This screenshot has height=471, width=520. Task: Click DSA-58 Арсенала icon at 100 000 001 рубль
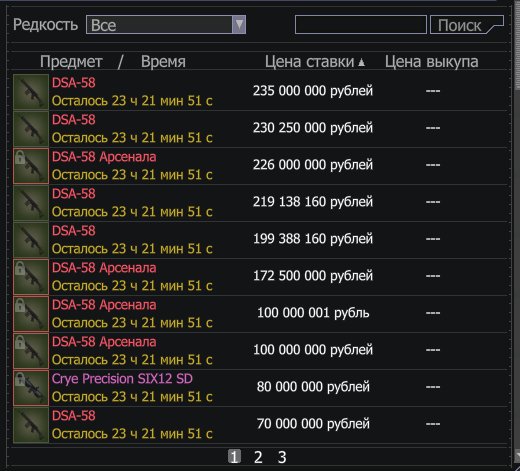pos(31,314)
